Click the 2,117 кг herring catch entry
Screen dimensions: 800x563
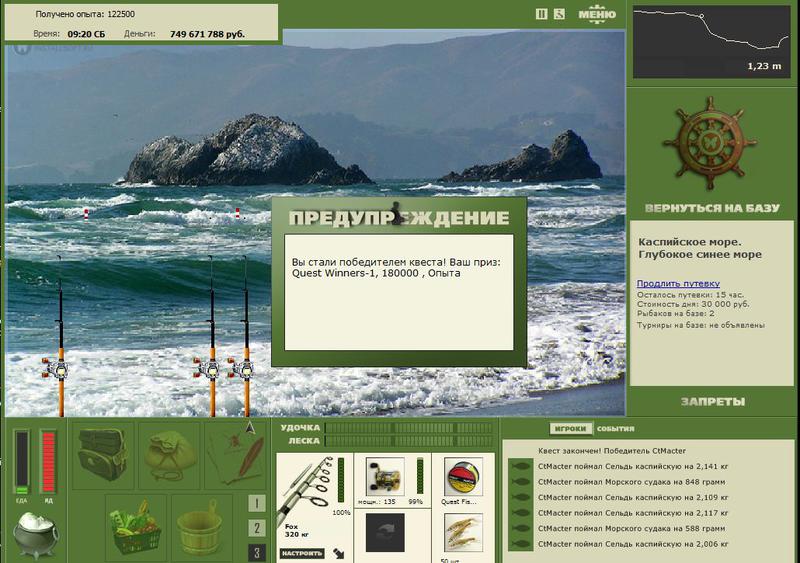pyautogui.click(x=633, y=513)
